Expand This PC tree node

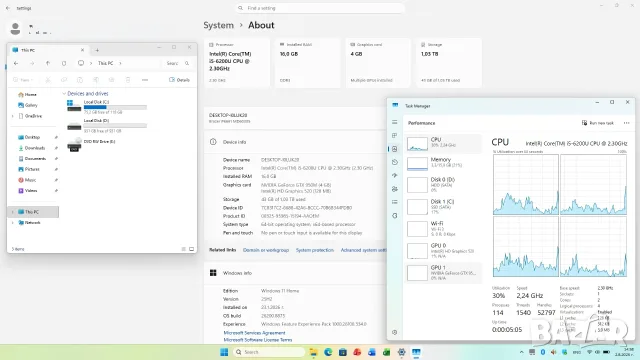[13, 212]
